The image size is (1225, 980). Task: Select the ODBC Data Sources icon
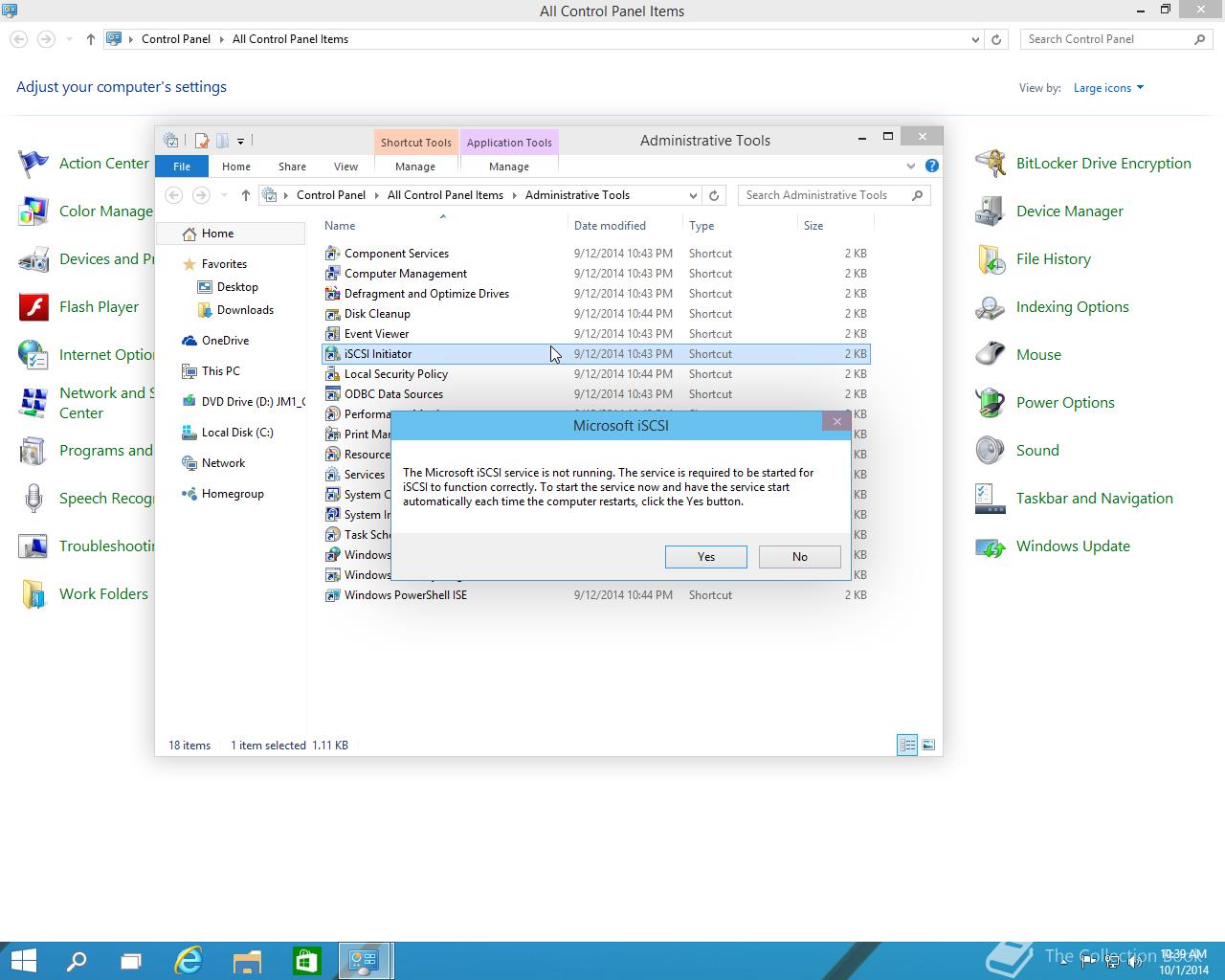pos(332,394)
